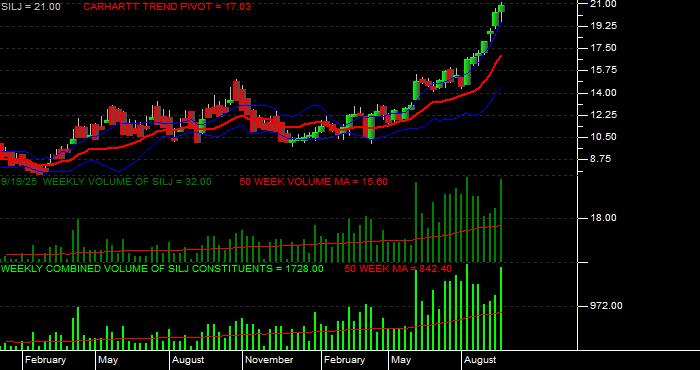The image size is (700, 370).
Task: Select the Carhartt Trend Pivot = 17.03 label
Action: click(167, 7)
